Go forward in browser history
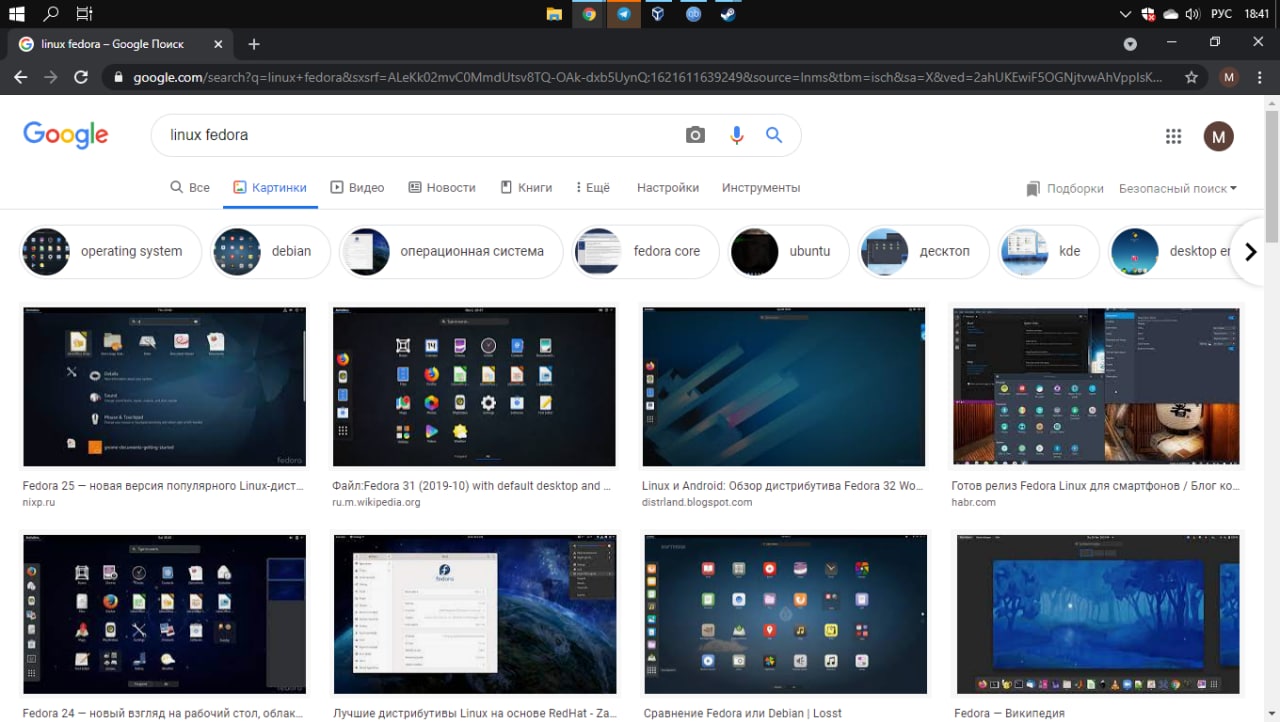 pos(50,77)
